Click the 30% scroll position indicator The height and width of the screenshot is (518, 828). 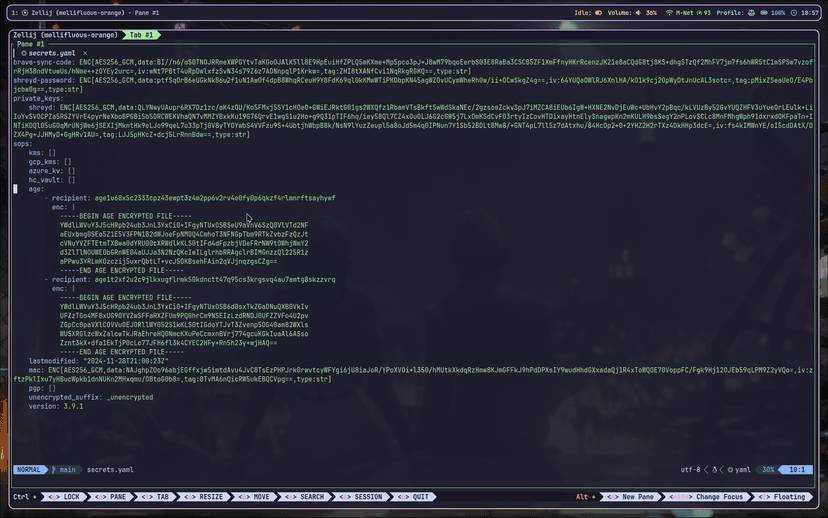pyautogui.click(x=768, y=469)
